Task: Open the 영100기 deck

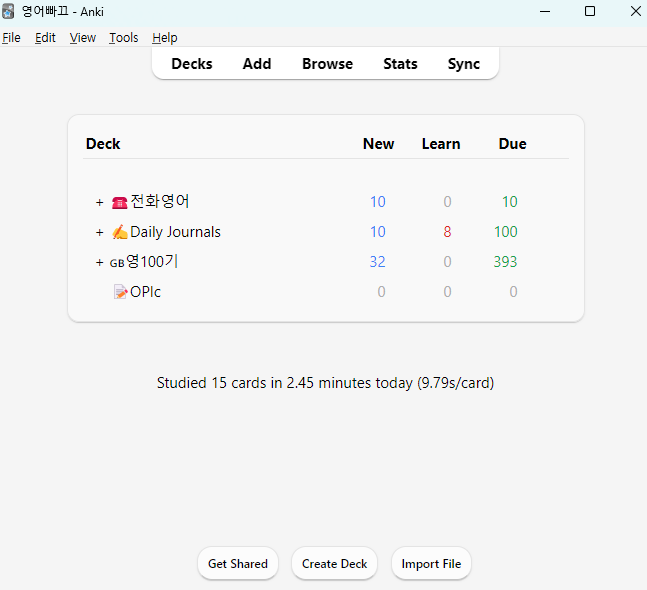Action: (152, 262)
